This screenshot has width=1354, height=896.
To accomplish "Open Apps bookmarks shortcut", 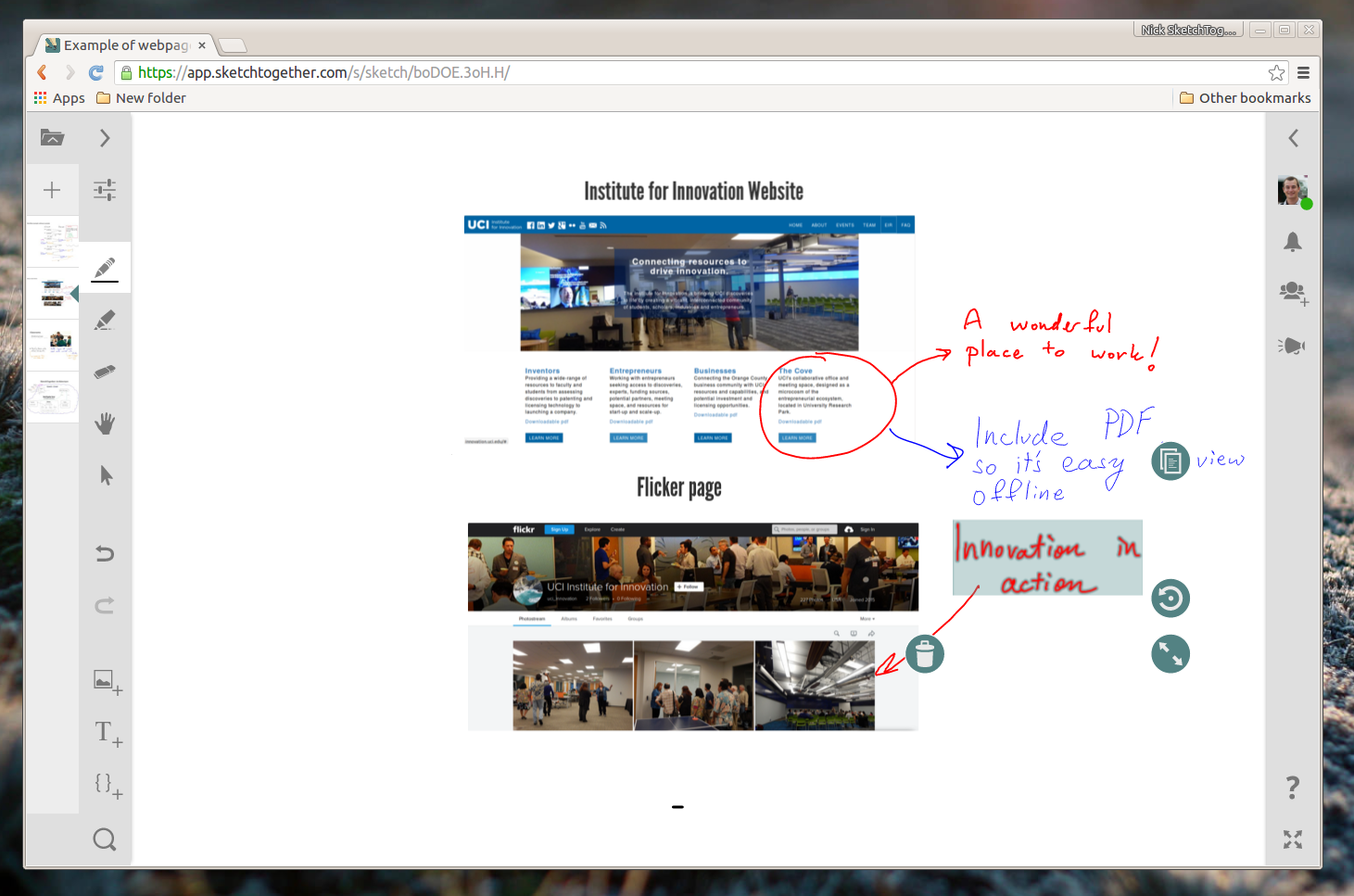I will coord(59,98).
